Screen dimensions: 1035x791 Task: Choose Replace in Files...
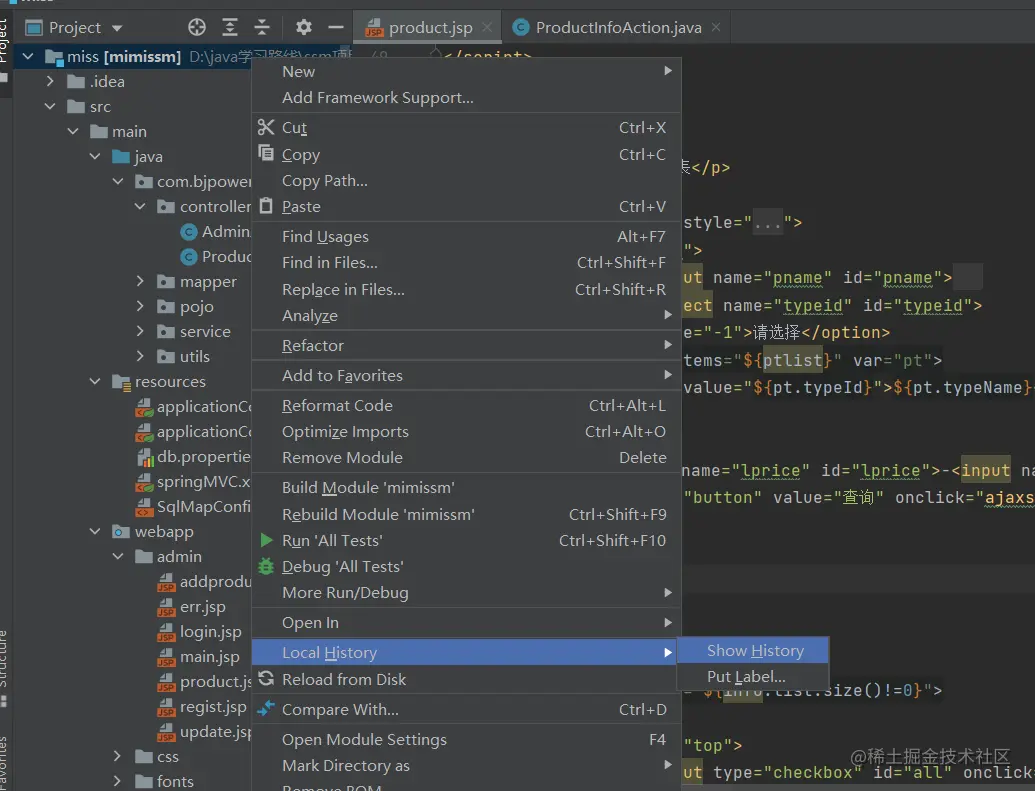[466, 289]
